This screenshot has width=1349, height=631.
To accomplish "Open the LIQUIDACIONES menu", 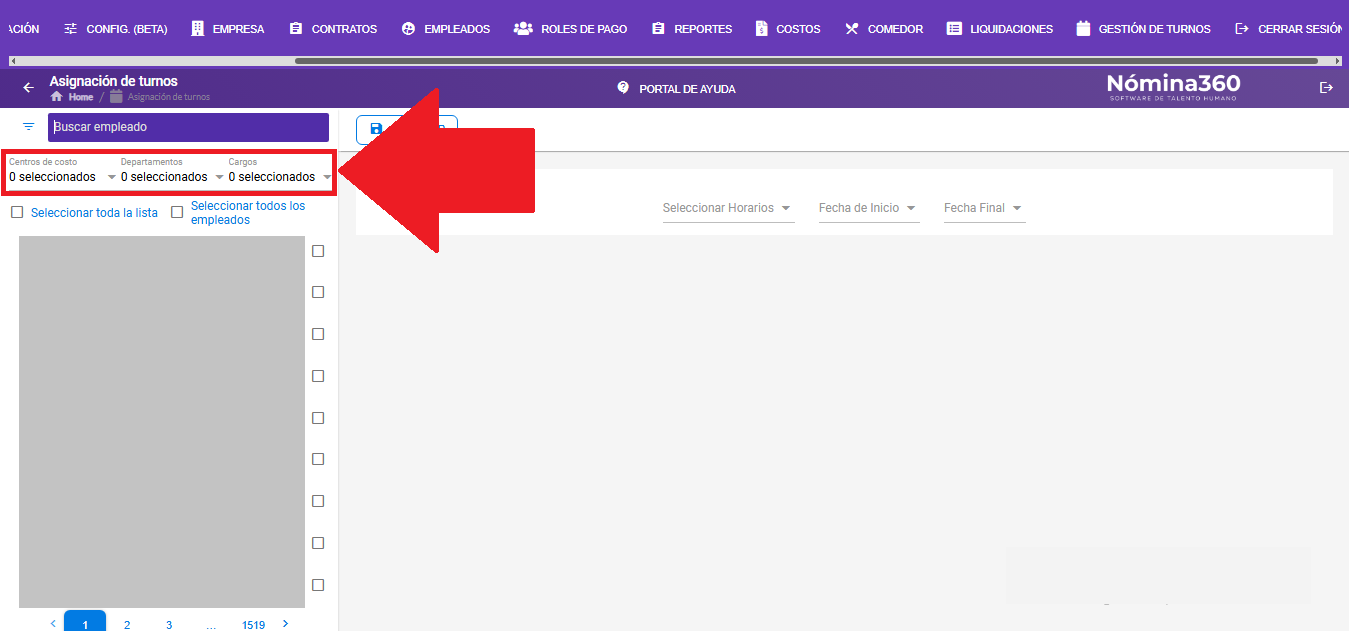I will pos(1000,29).
